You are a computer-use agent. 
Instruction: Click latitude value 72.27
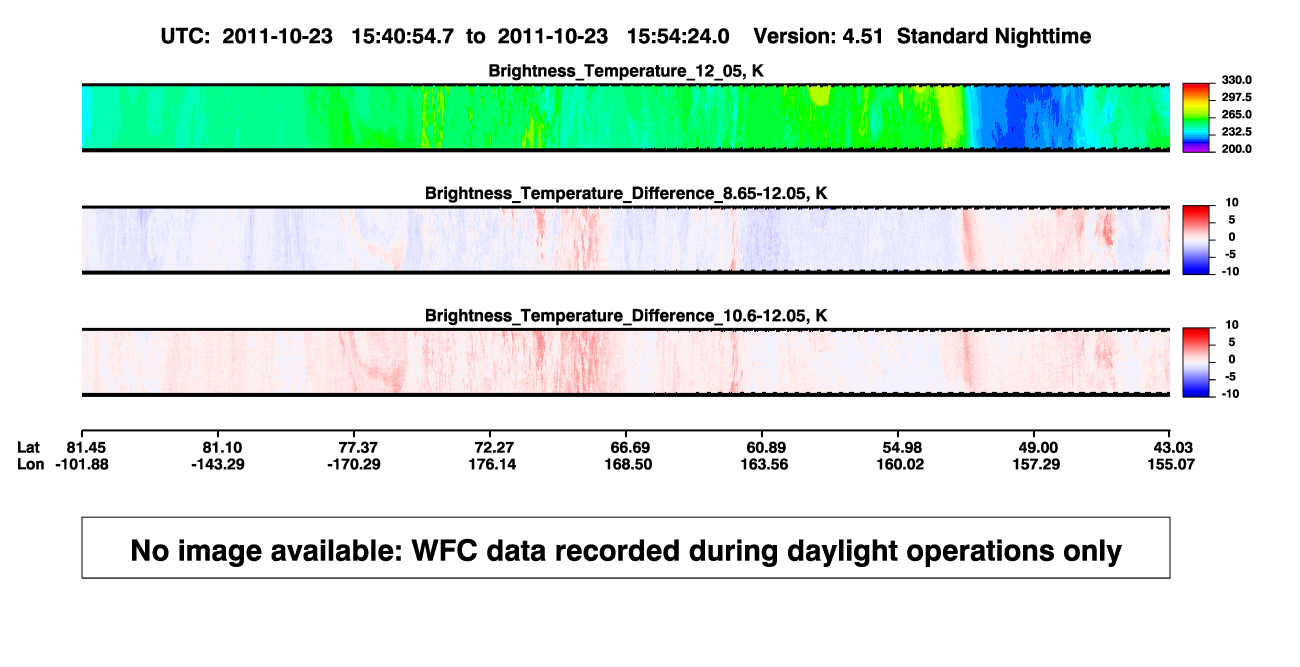click(x=492, y=446)
